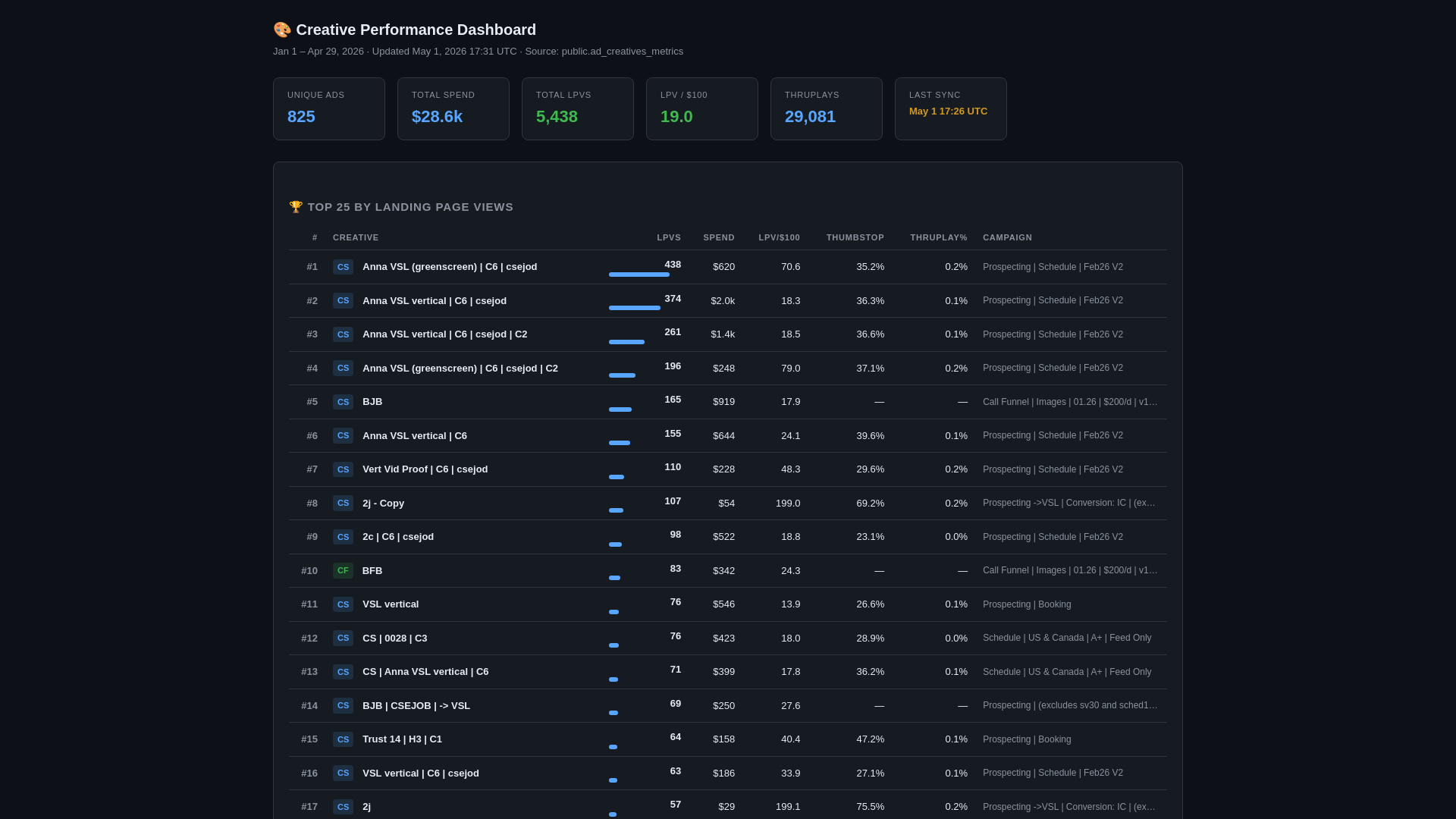1456x819 pixels.
Task: Click the 199.0 LPV/$100 value for 2j - Copy
Action: [788, 504]
